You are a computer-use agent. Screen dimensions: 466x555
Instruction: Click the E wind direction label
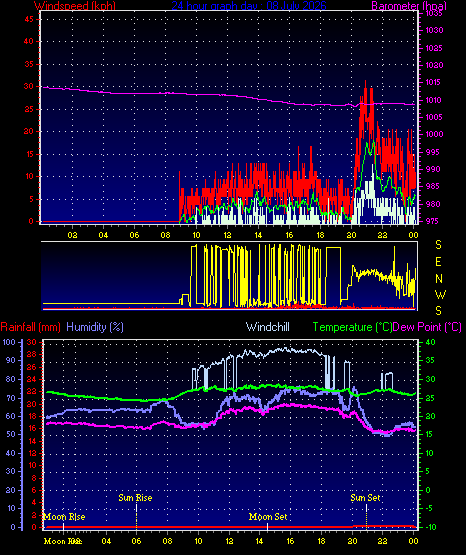[x=438, y=262]
